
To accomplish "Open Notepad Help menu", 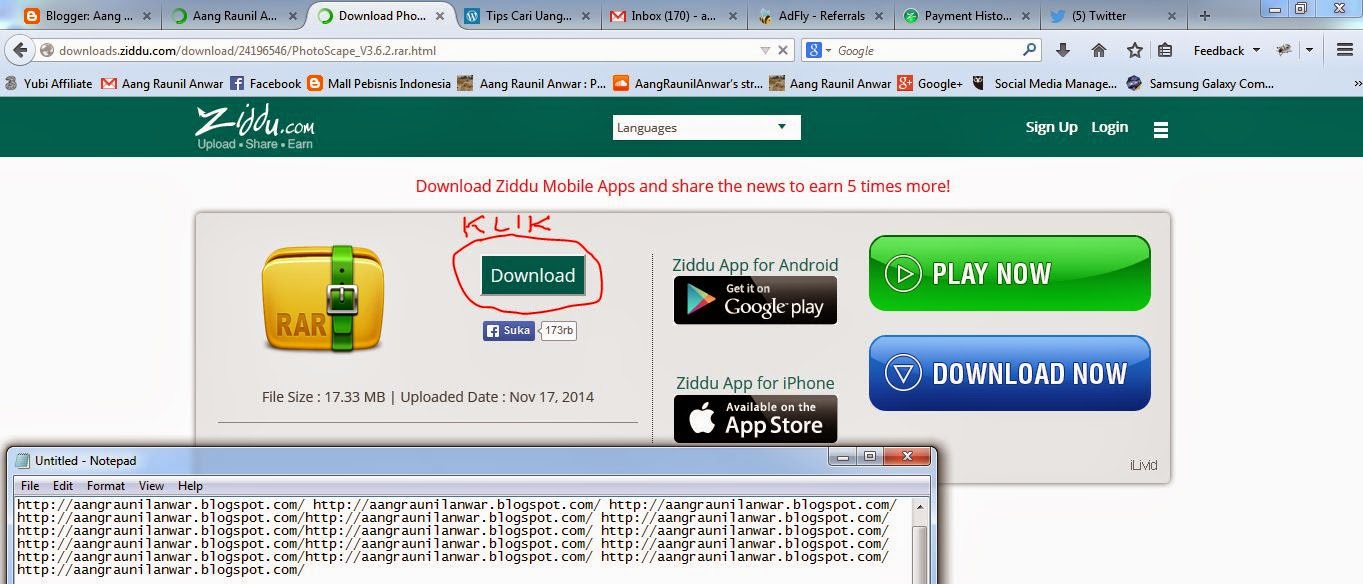I will [190, 486].
